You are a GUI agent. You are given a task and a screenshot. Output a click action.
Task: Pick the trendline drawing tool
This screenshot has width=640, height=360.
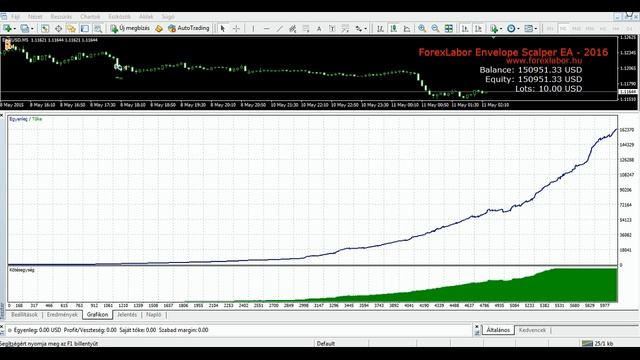280,28
